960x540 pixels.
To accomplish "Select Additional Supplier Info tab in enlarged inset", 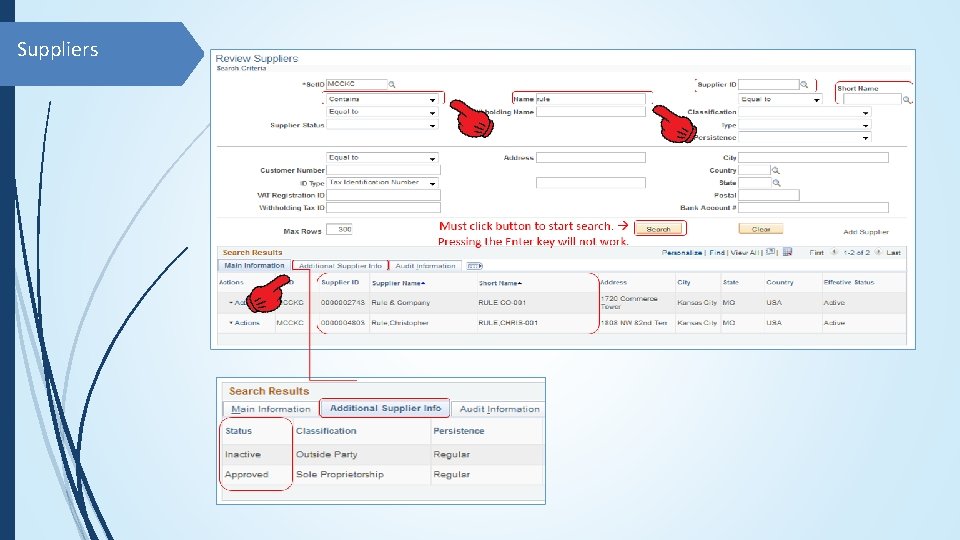I will (385, 408).
